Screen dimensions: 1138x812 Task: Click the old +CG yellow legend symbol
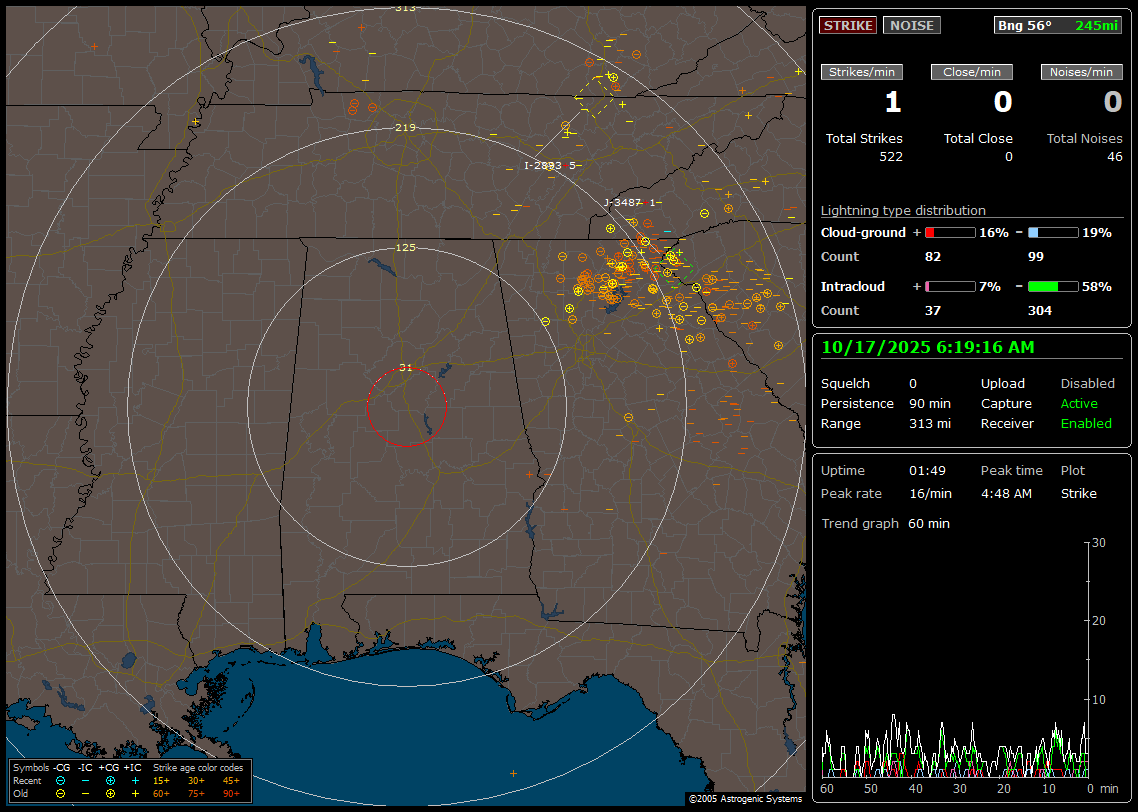point(110,793)
